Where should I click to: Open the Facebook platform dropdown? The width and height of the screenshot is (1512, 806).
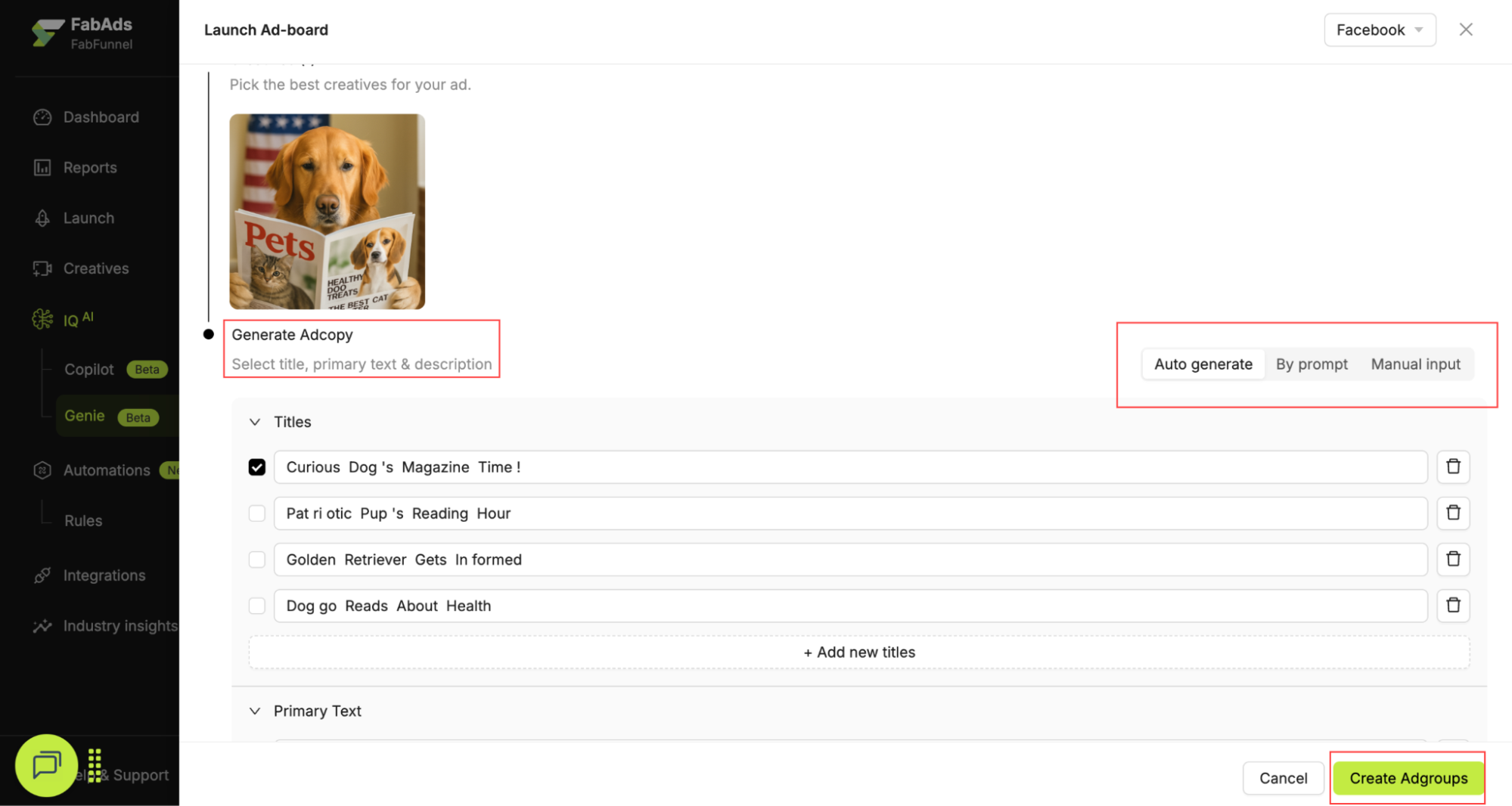pyautogui.click(x=1379, y=30)
